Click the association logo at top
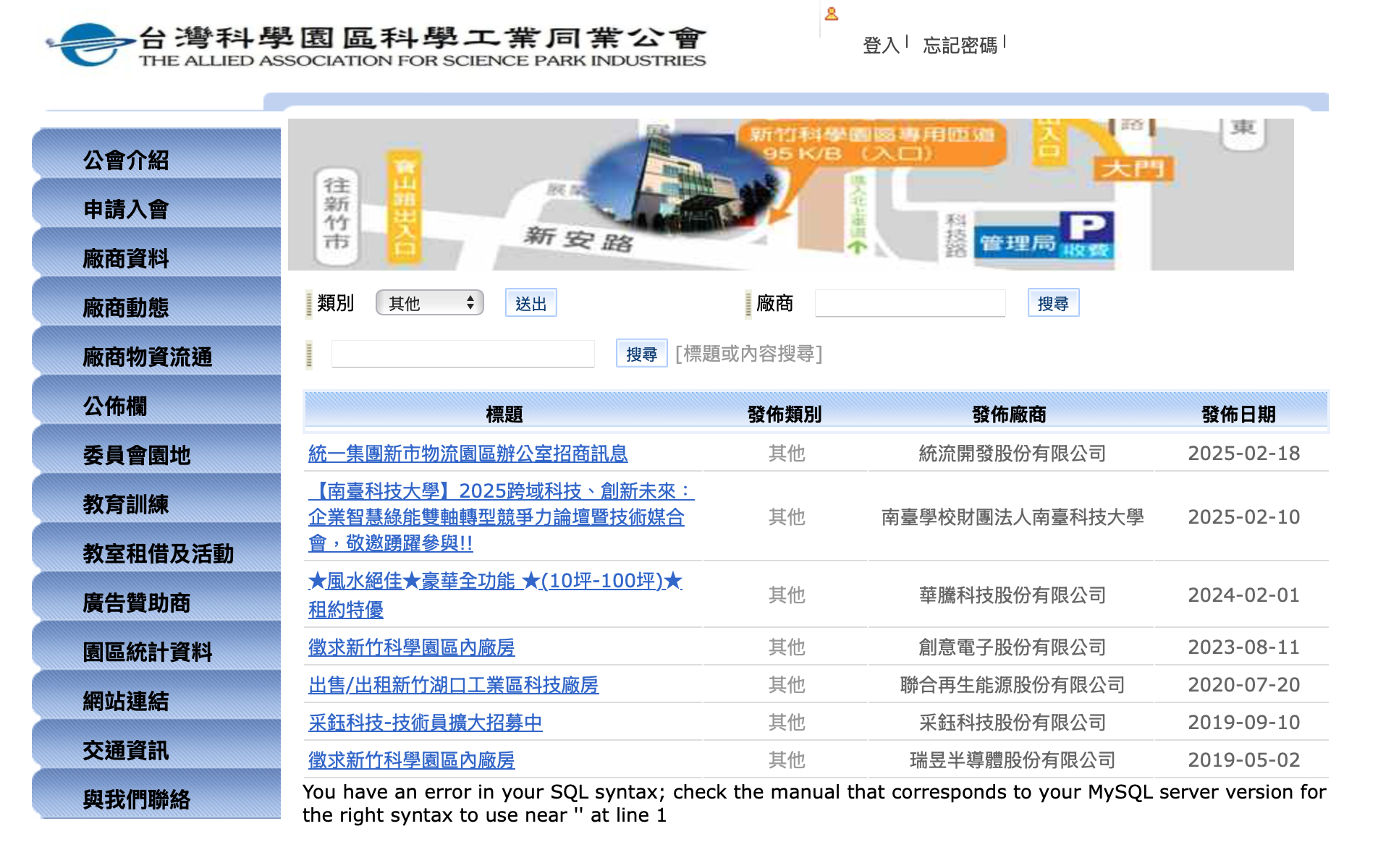1378x868 pixels. tap(376, 45)
